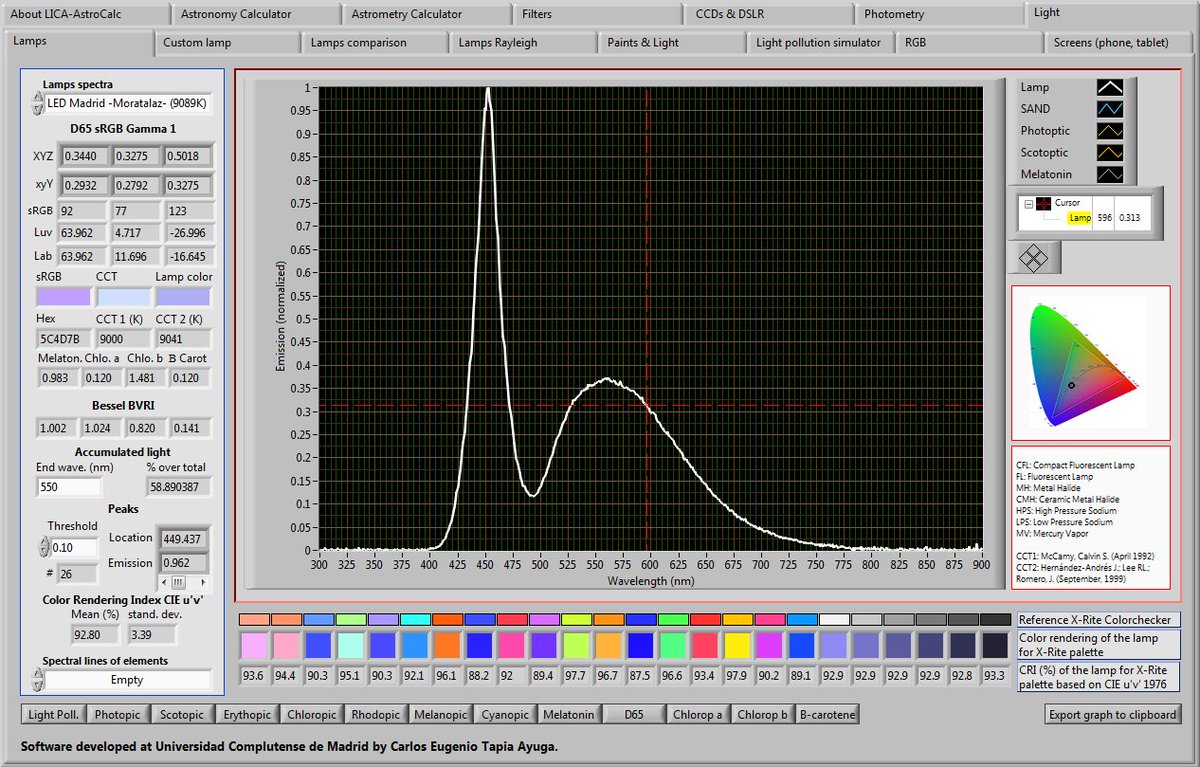Open the Paints & Light sub-tab
Screen dimensions: 1200x767
click(672, 43)
